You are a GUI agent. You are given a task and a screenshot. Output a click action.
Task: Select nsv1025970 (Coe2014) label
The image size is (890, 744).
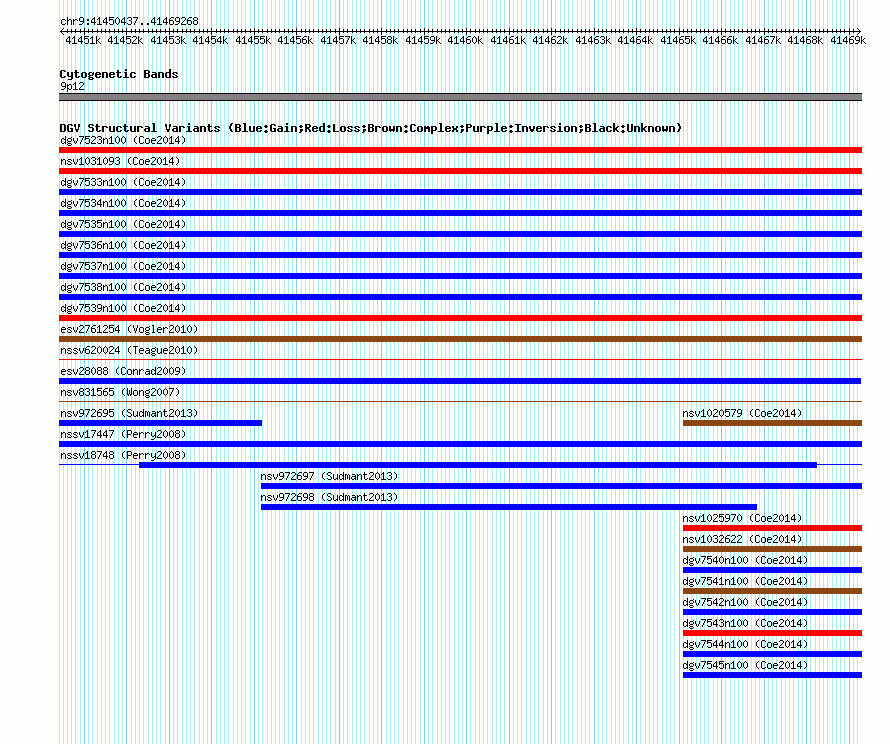coord(742,518)
